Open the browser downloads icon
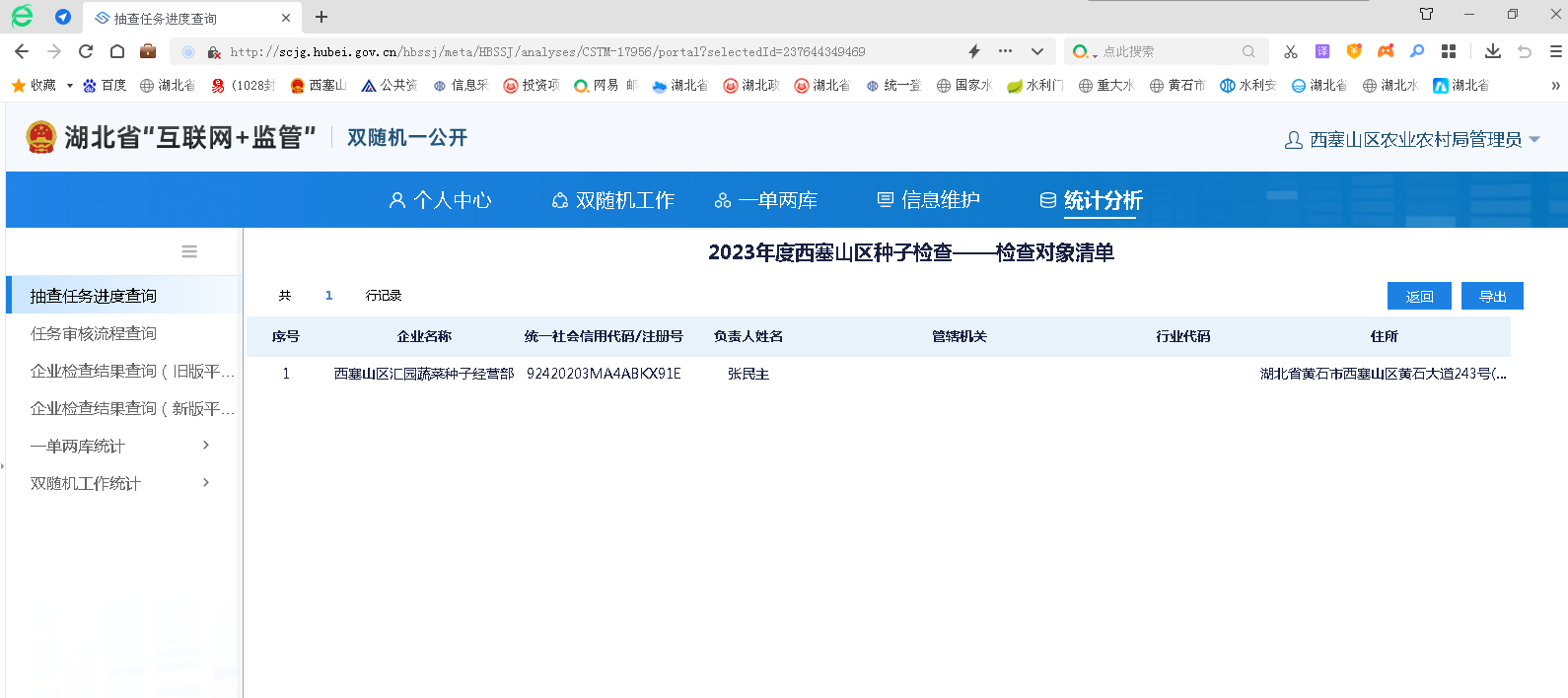 pyautogui.click(x=1492, y=51)
